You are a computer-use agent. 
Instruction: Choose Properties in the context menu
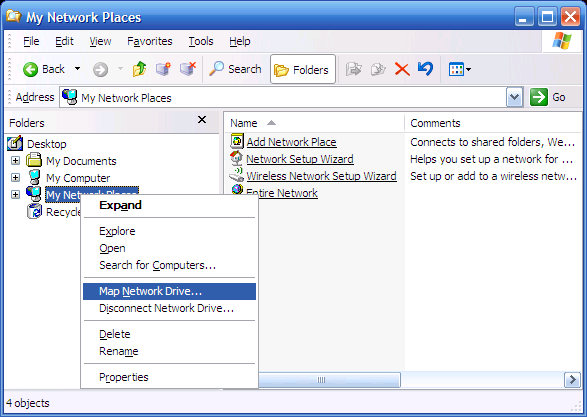pyautogui.click(x=169, y=377)
